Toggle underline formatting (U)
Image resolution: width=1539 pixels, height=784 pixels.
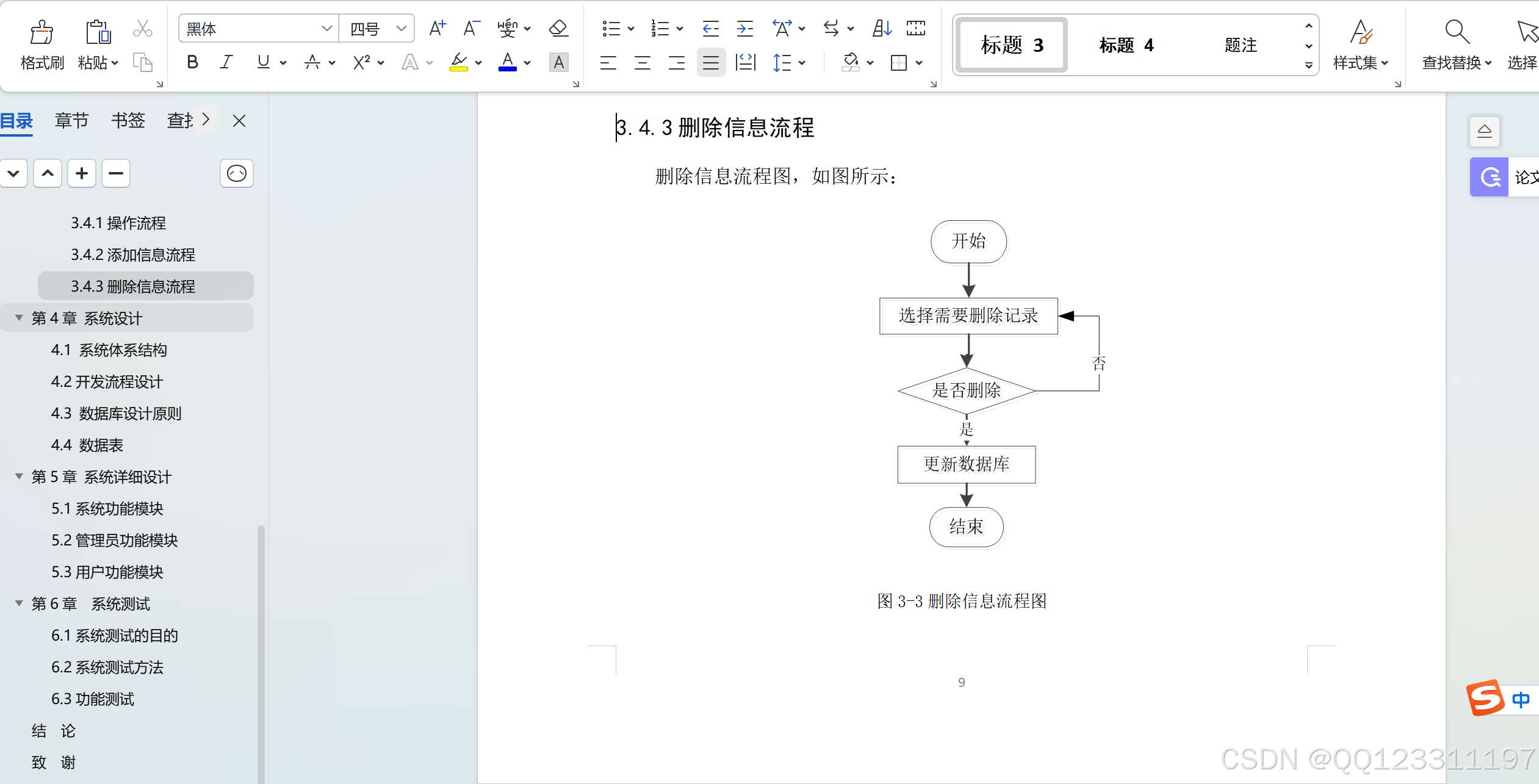tap(263, 62)
